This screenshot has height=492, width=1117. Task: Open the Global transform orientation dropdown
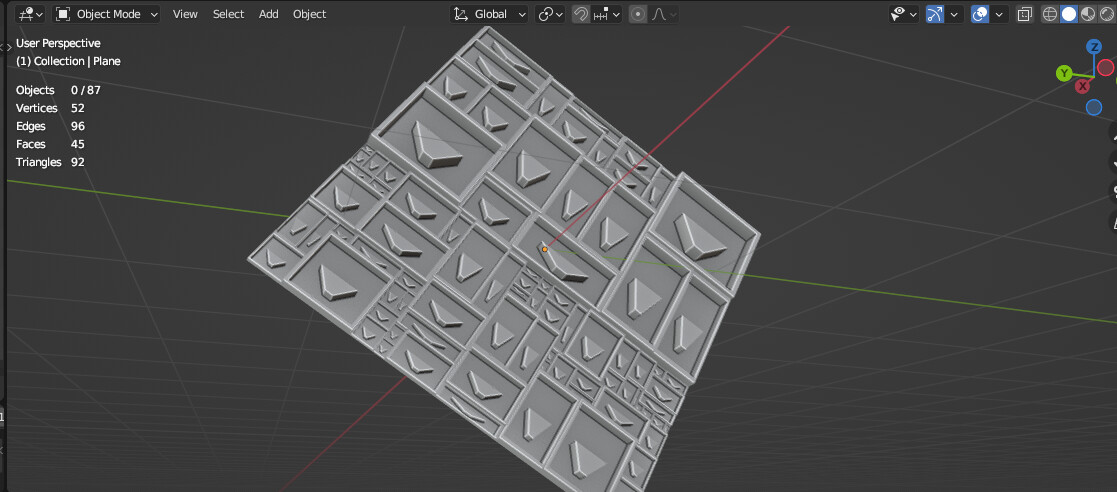pos(489,14)
